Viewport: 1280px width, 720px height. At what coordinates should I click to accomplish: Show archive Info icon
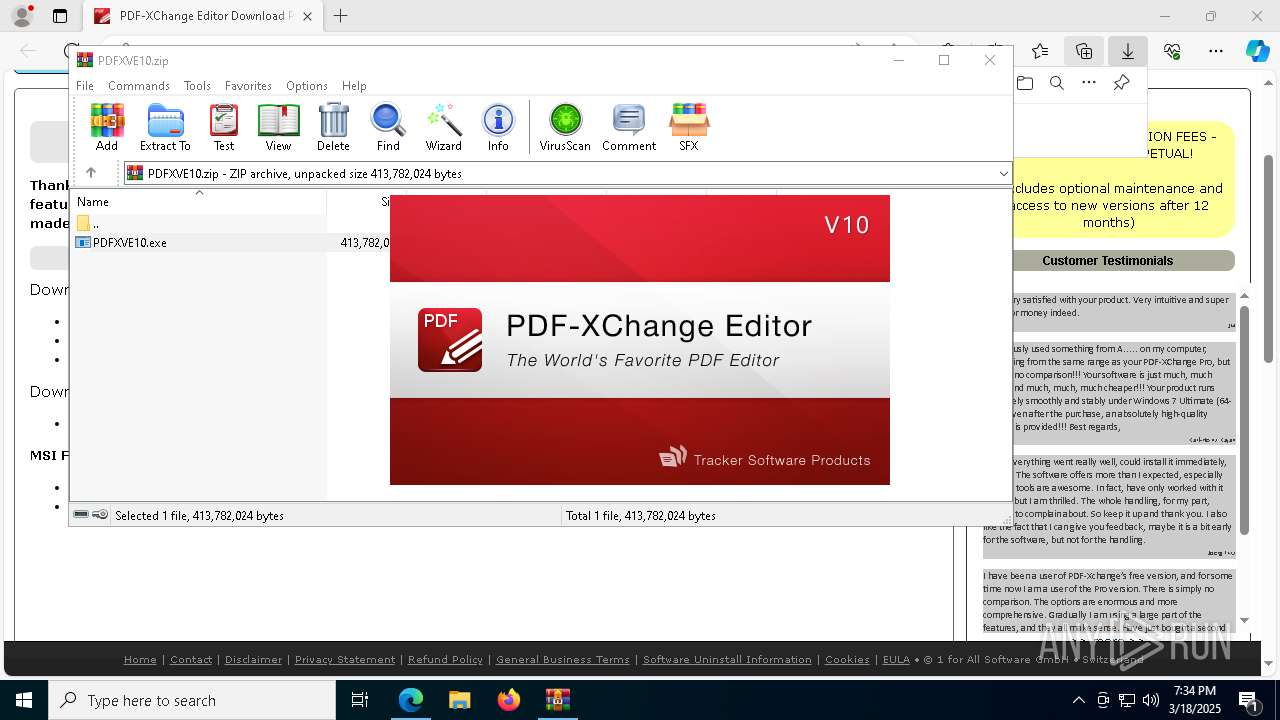[x=498, y=127]
